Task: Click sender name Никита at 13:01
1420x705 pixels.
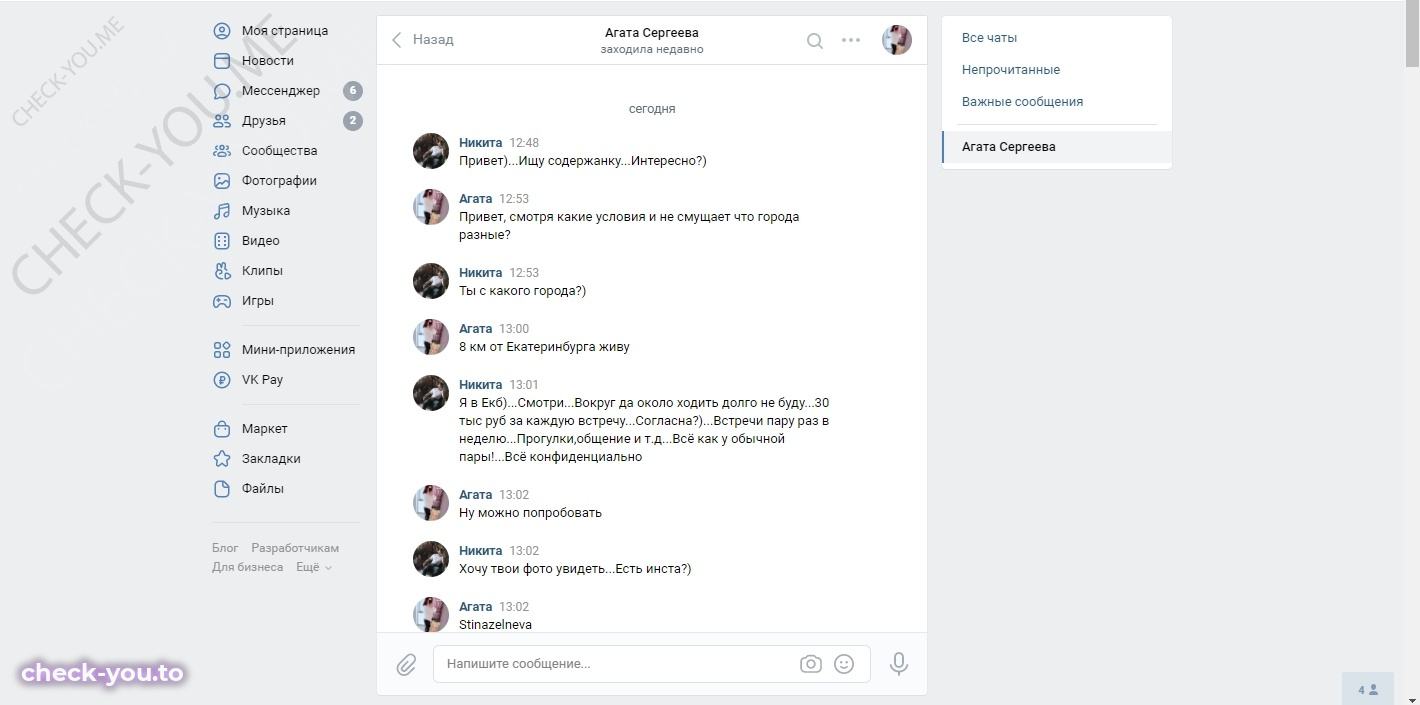Action: [481, 385]
